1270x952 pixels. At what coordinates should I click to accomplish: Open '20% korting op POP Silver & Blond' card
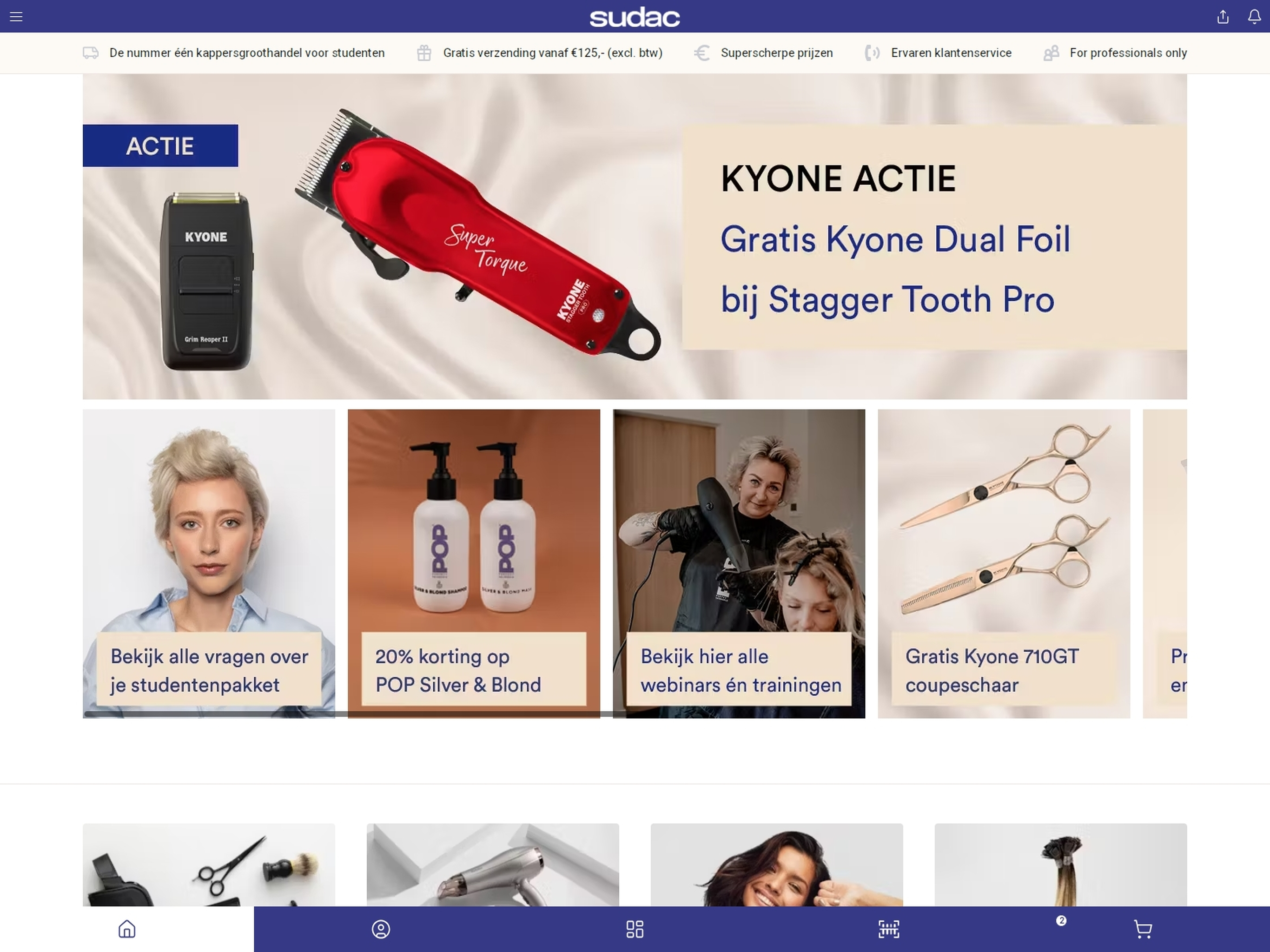point(474,563)
